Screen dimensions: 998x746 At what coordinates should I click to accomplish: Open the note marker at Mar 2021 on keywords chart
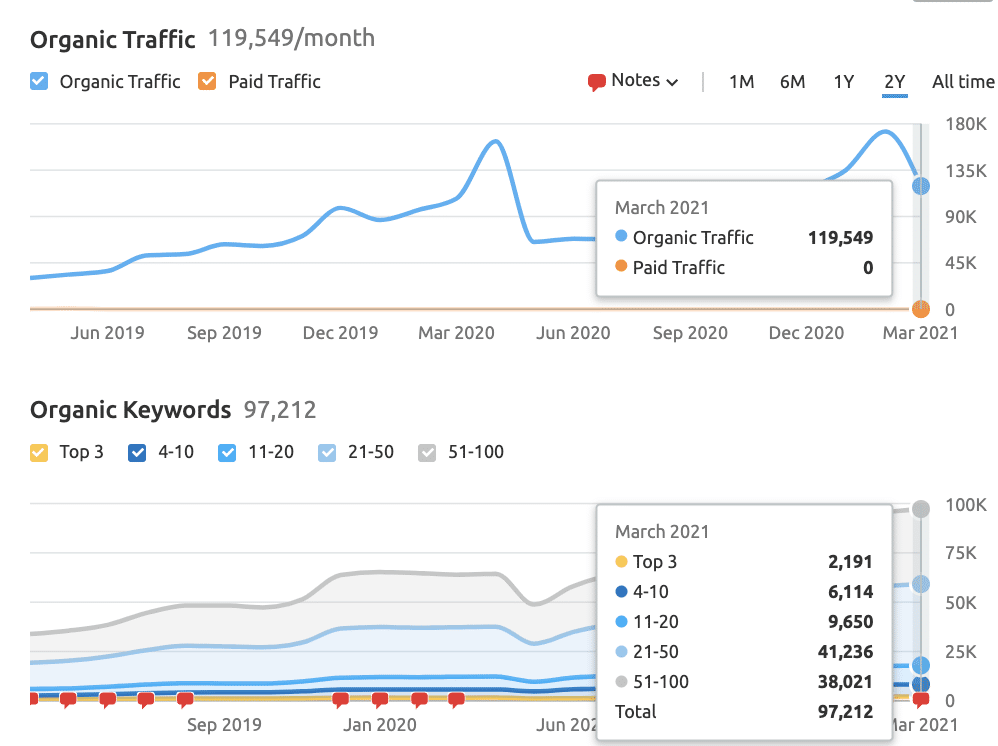click(921, 699)
